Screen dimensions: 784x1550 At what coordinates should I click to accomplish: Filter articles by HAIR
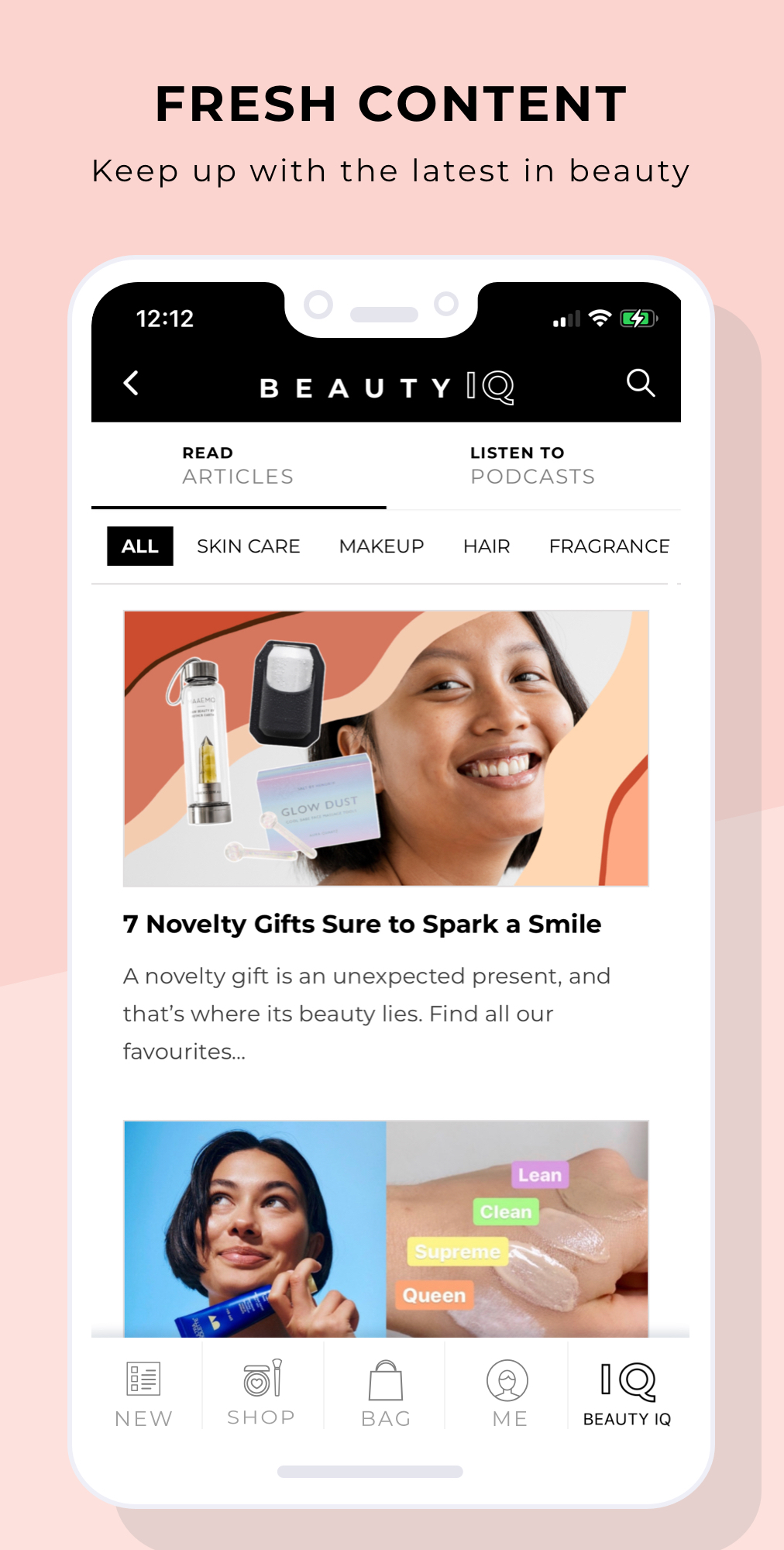click(487, 546)
